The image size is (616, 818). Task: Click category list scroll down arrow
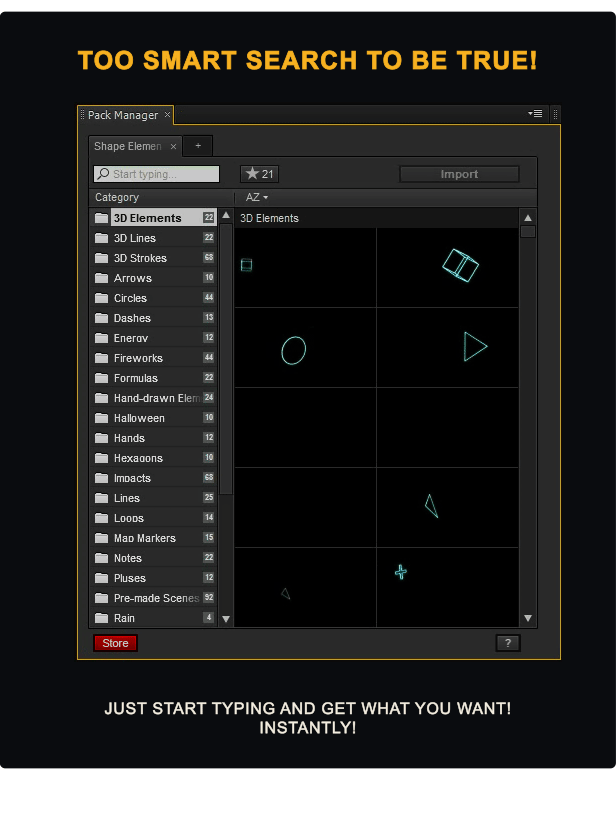pos(226,619)
